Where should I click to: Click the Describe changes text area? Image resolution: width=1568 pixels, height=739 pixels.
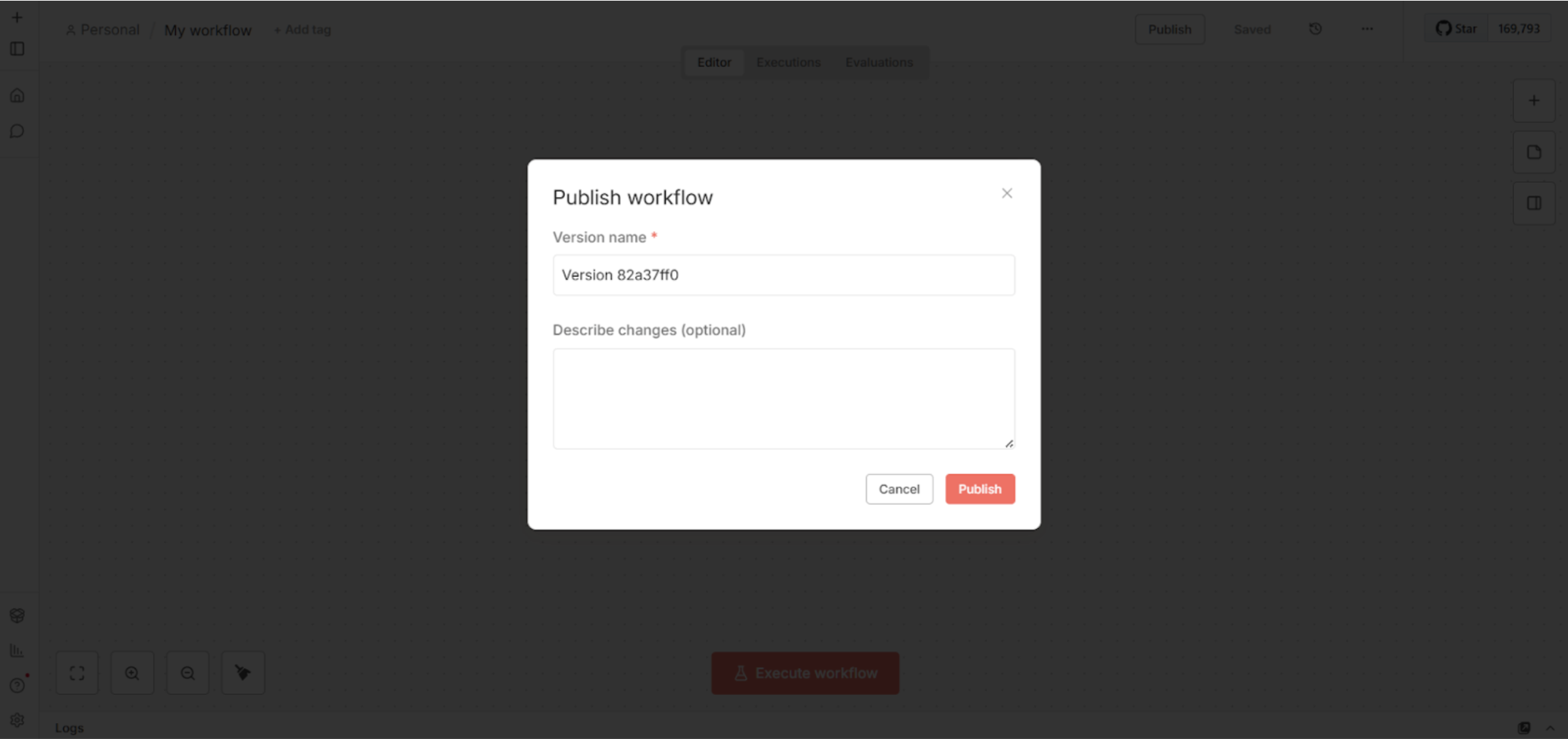pyautogui.click(x=783, y=398)
